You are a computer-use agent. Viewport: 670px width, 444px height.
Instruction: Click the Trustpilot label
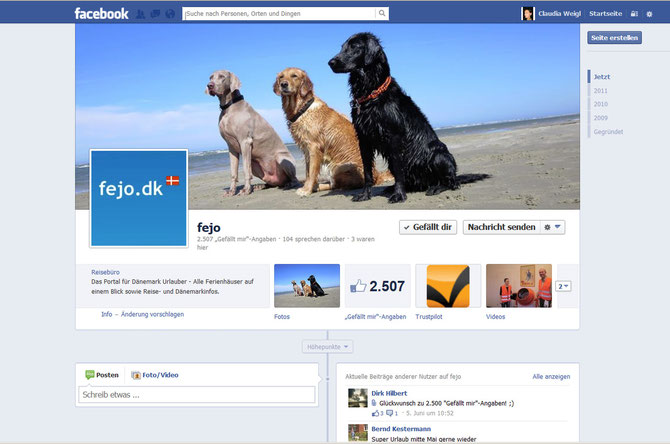429,317
